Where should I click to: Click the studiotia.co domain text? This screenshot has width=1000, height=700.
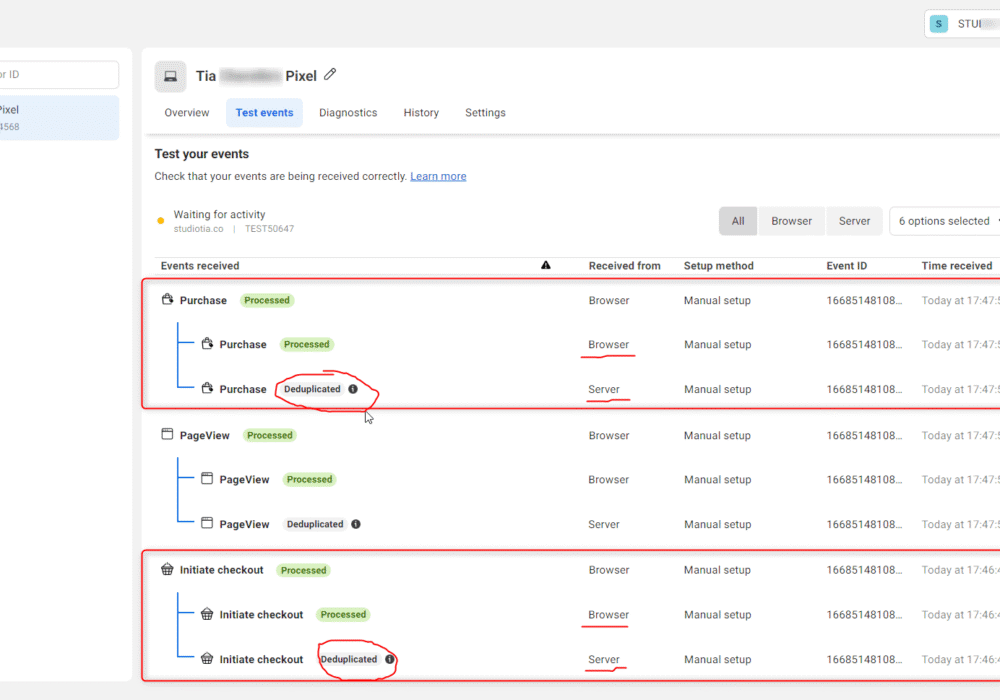[x=199, y=229]
